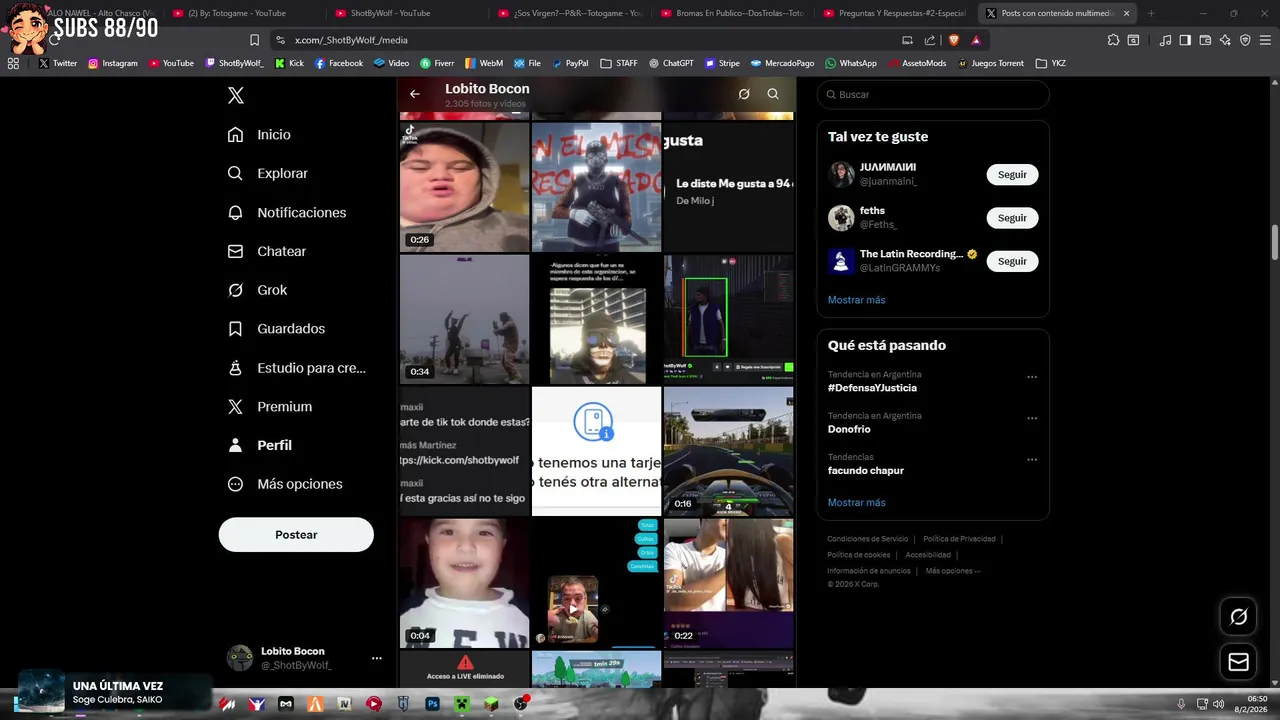Open the floating Grok button

point(1238,617)
